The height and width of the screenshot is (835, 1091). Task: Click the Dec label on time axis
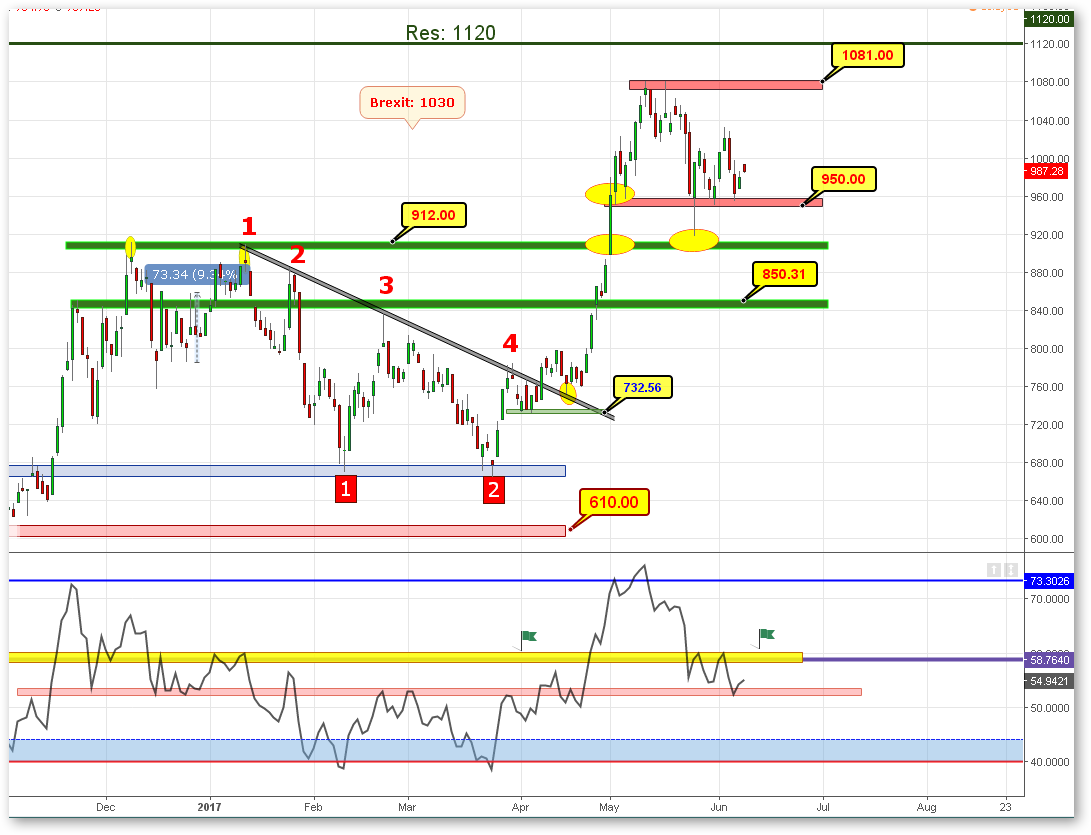tap(106, 807)
